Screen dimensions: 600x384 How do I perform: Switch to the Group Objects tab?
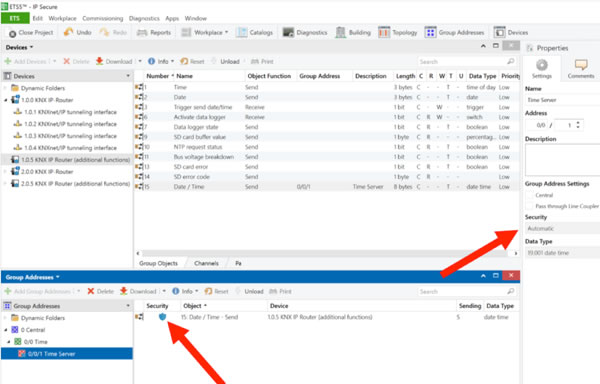pyautogui.click(x=158, y=264)
